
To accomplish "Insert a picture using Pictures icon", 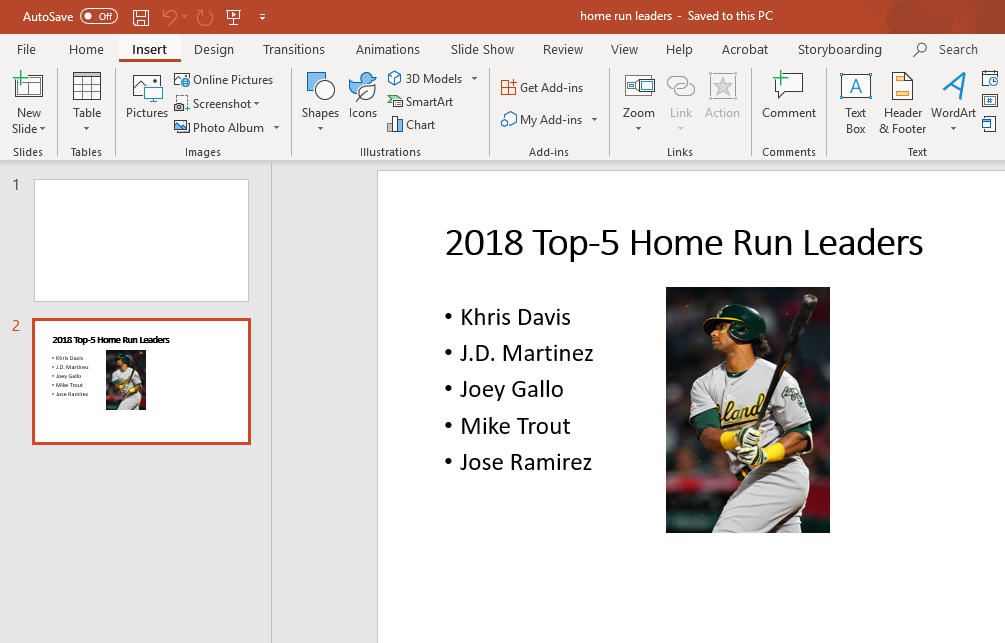I will coord(146,98).
